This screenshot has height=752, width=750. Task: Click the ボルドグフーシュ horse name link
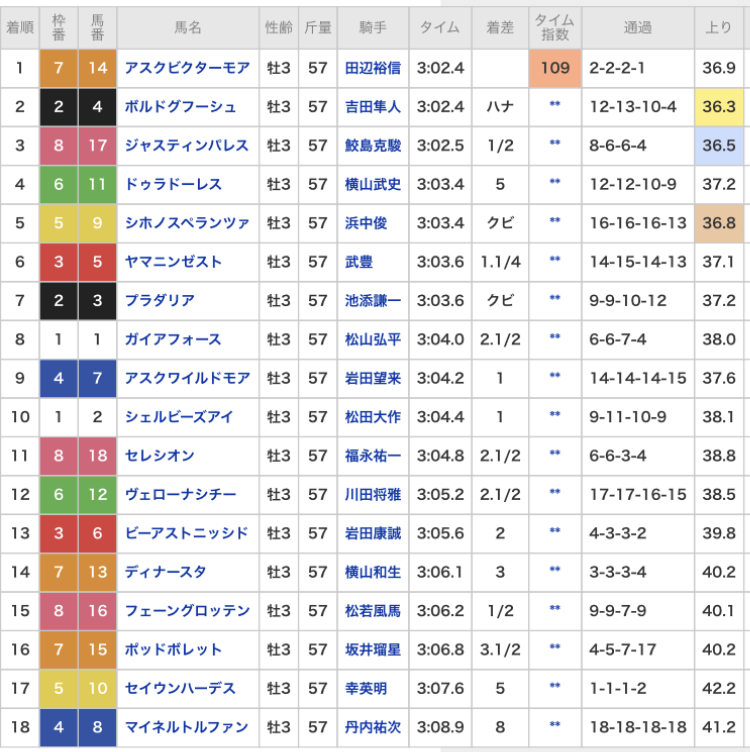click(x=180, y=107)
